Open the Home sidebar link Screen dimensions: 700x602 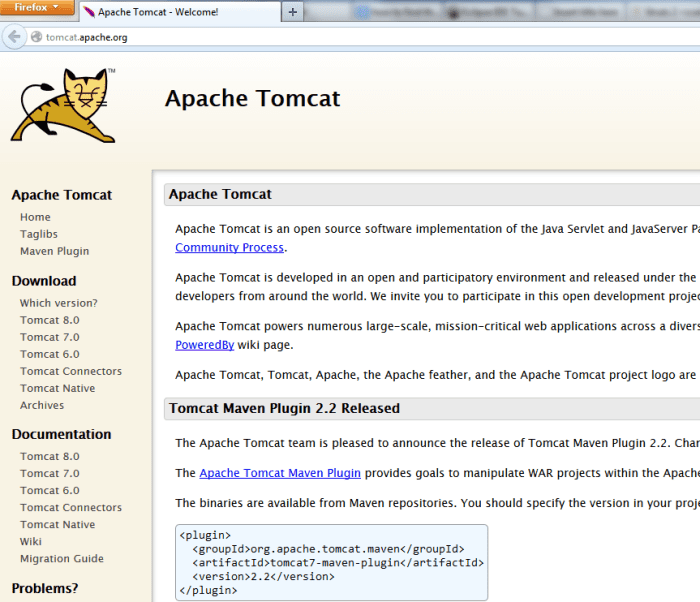pos(35,217)
